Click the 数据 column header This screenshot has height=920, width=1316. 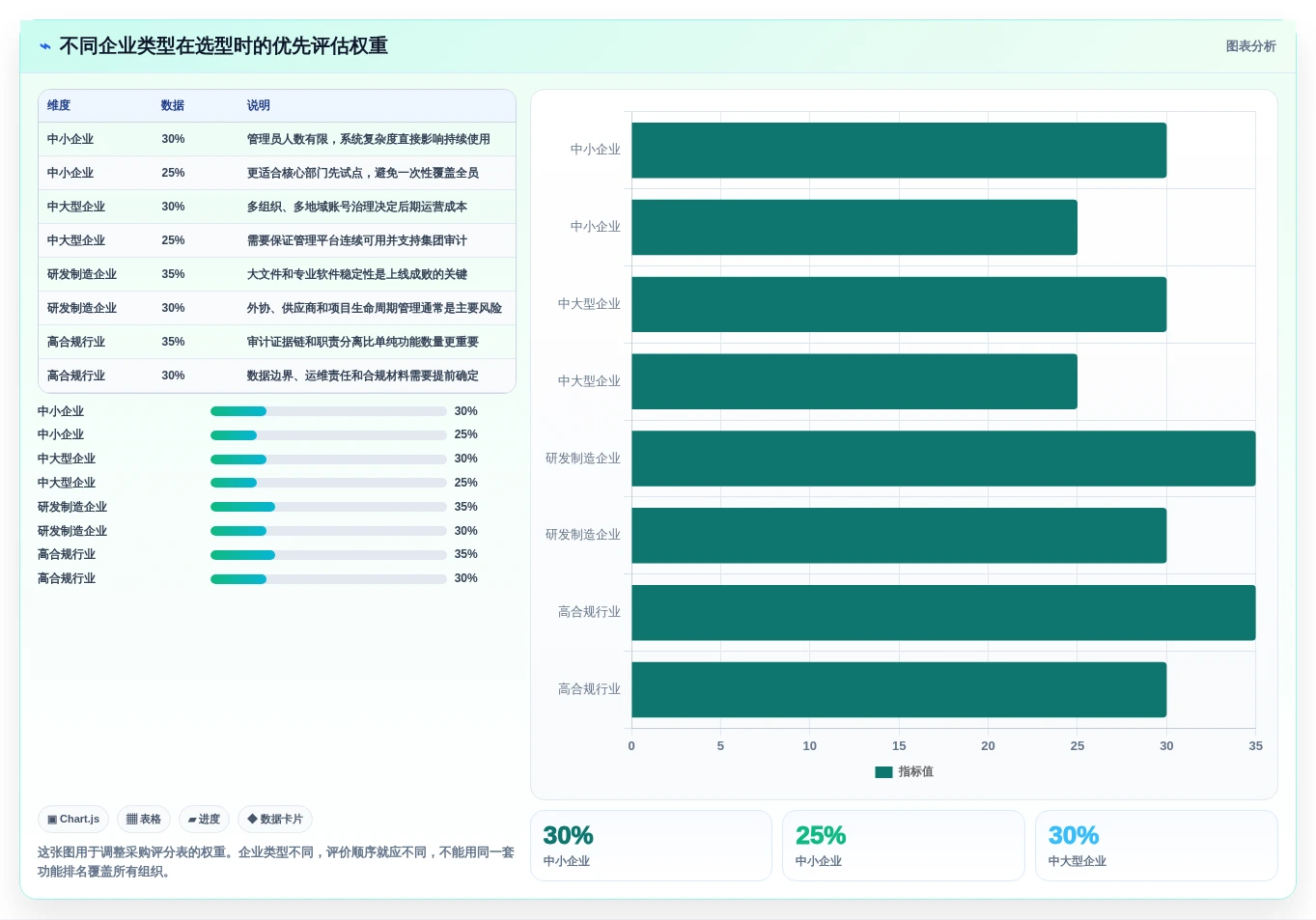click(173, 105)
